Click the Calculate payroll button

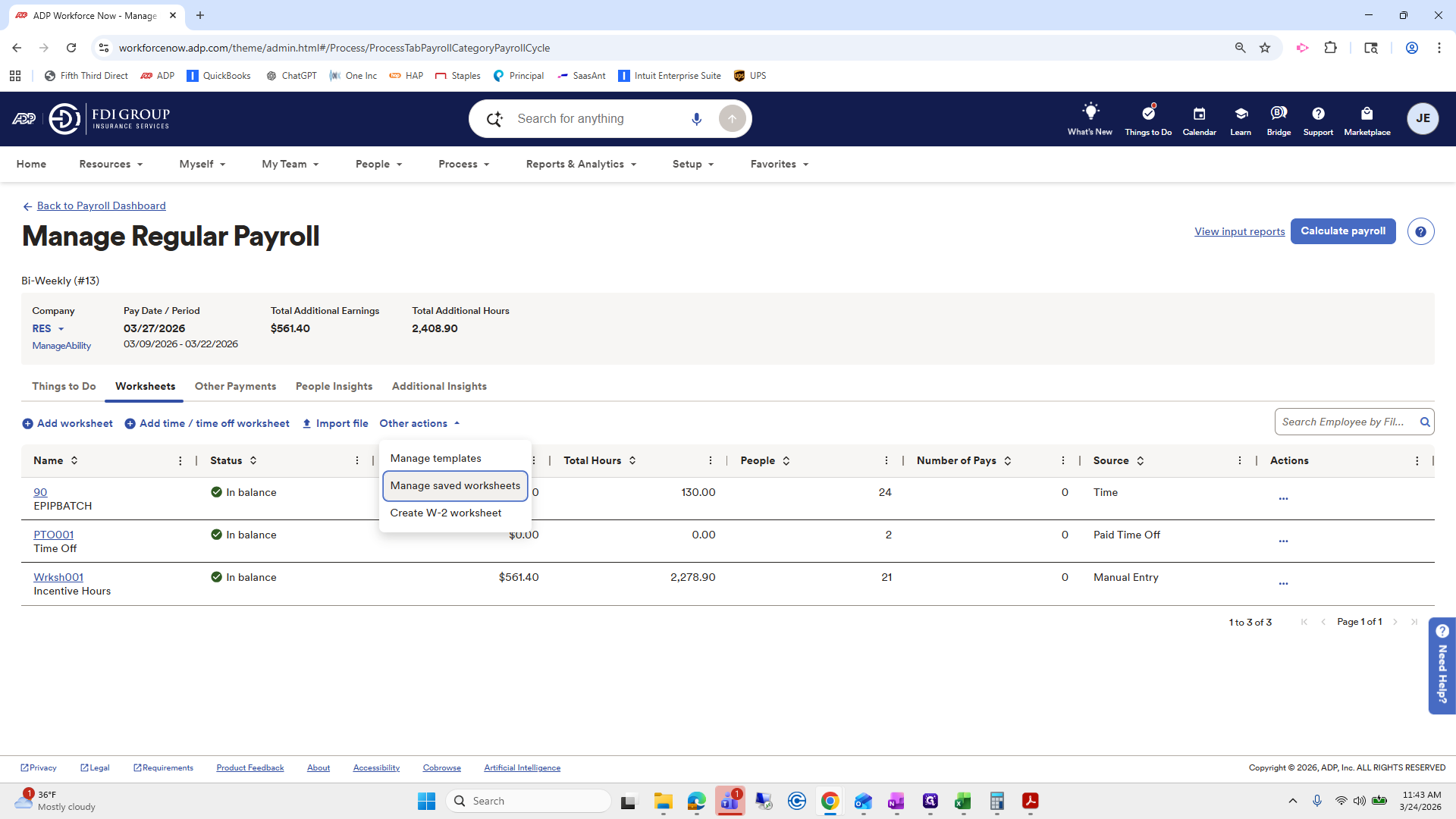pos(1342,231)
